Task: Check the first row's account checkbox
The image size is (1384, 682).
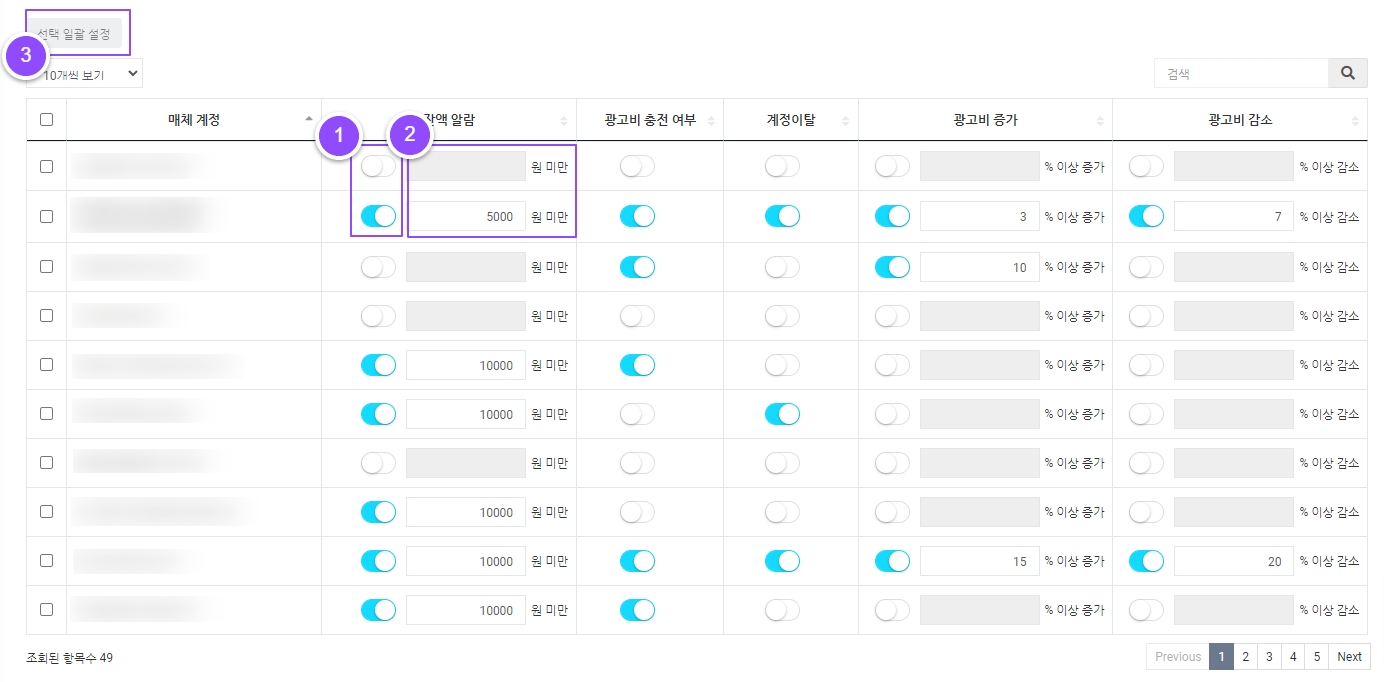Action: click(46, 167)
